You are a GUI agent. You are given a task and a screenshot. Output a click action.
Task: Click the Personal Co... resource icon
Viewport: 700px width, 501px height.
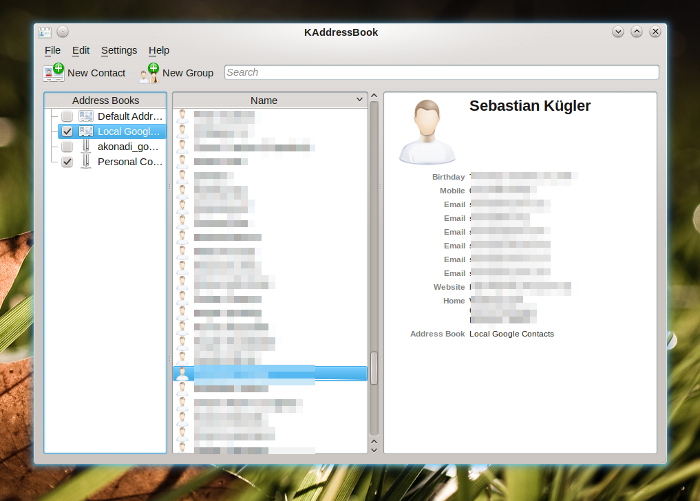pos(86,162)
